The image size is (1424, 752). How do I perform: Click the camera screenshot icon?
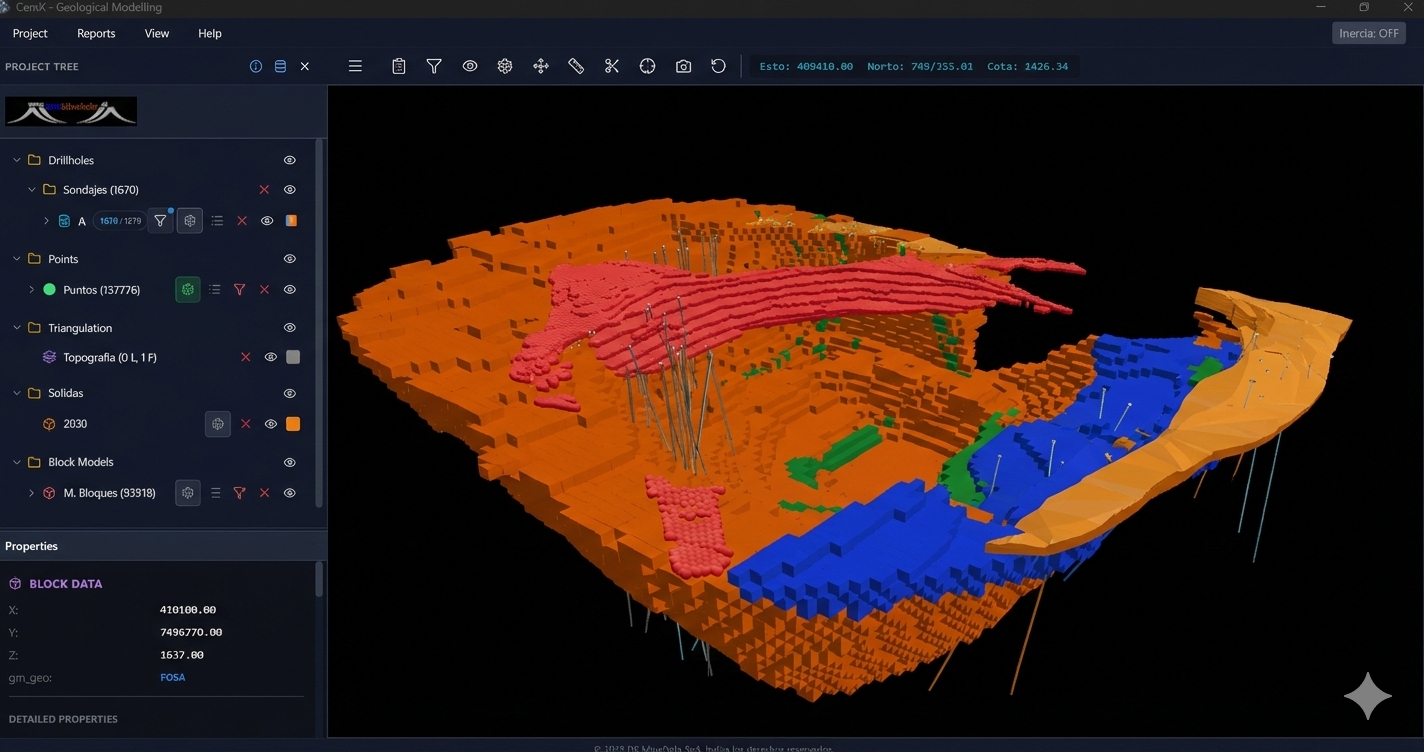[x=683, y=66]
